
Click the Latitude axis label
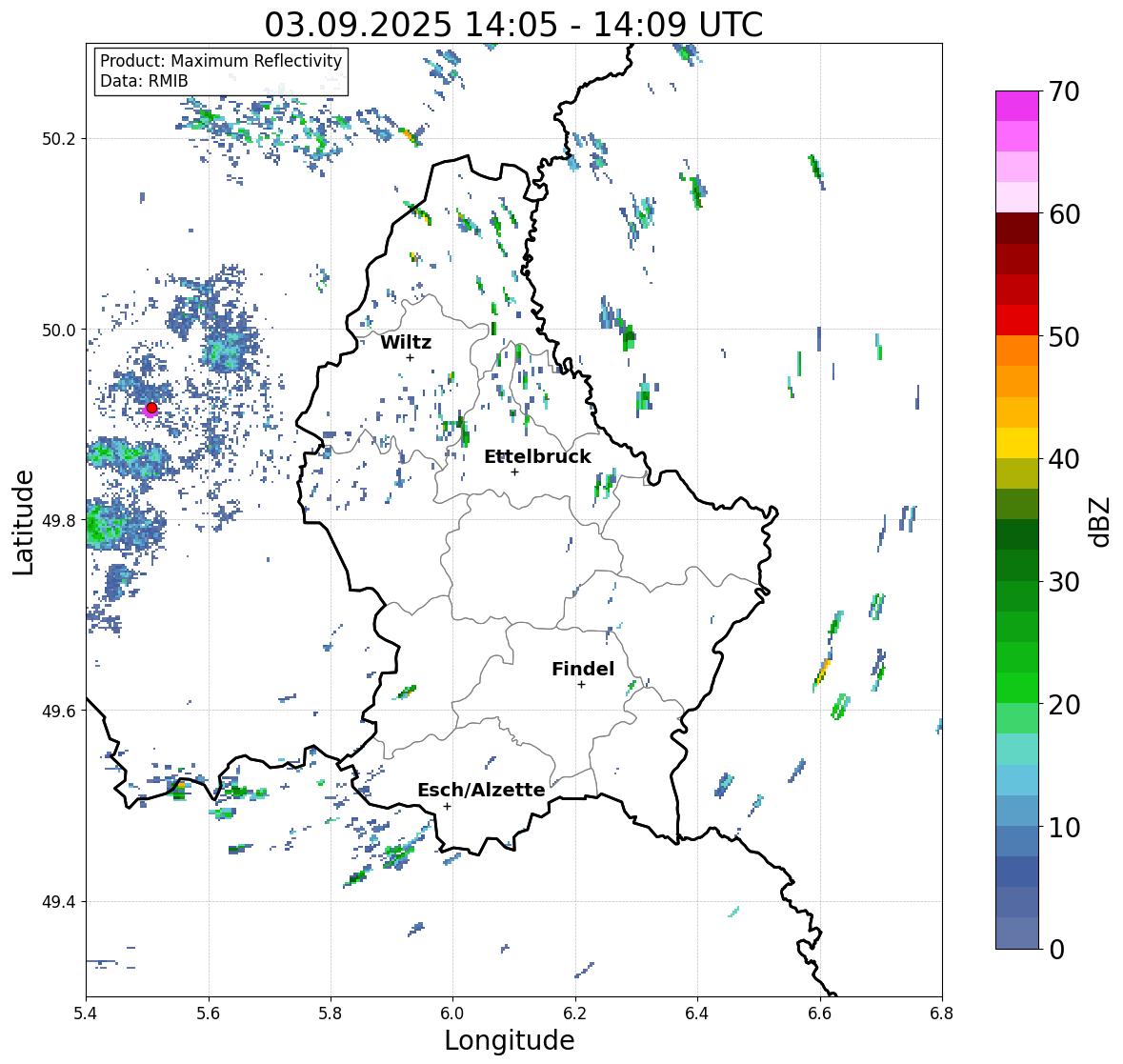(23, 522)
